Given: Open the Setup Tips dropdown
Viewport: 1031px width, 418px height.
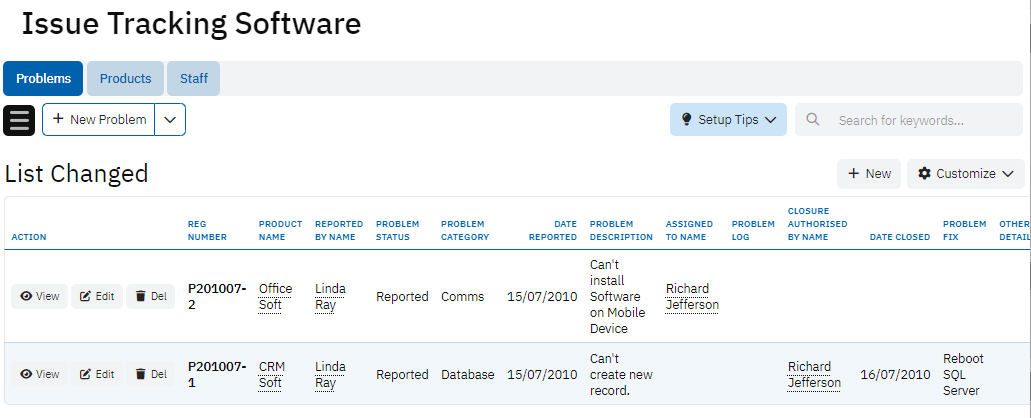Looking at the screenshot, I should click(x=728, y=120).
